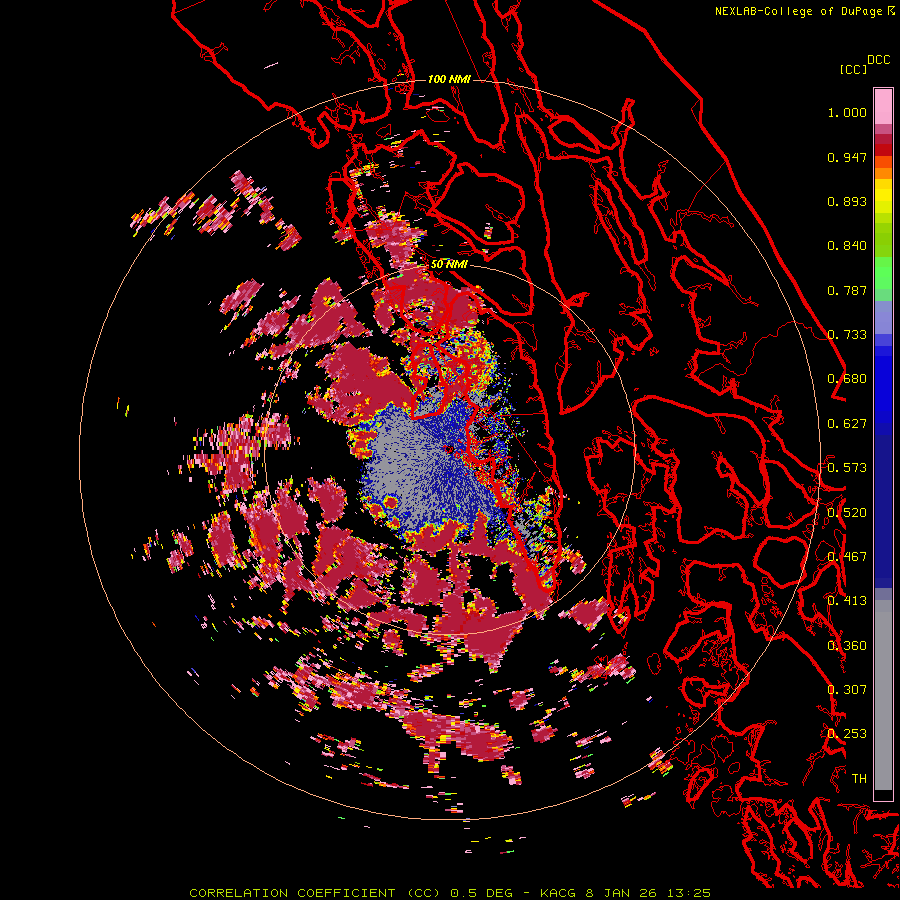Select the 0.467 scale value
This screenshot has width=900, height=900.
[x=847, y=557]
